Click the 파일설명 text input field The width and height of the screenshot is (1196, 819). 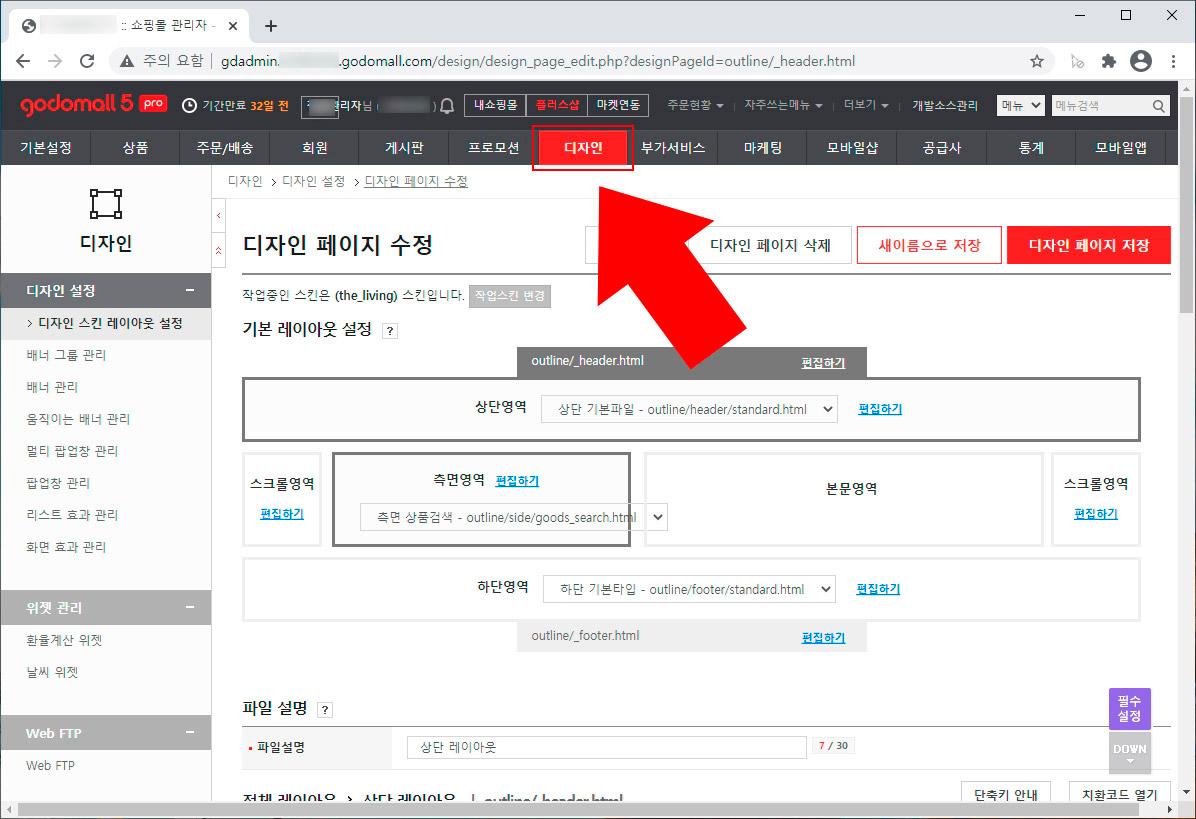[606, 747]
